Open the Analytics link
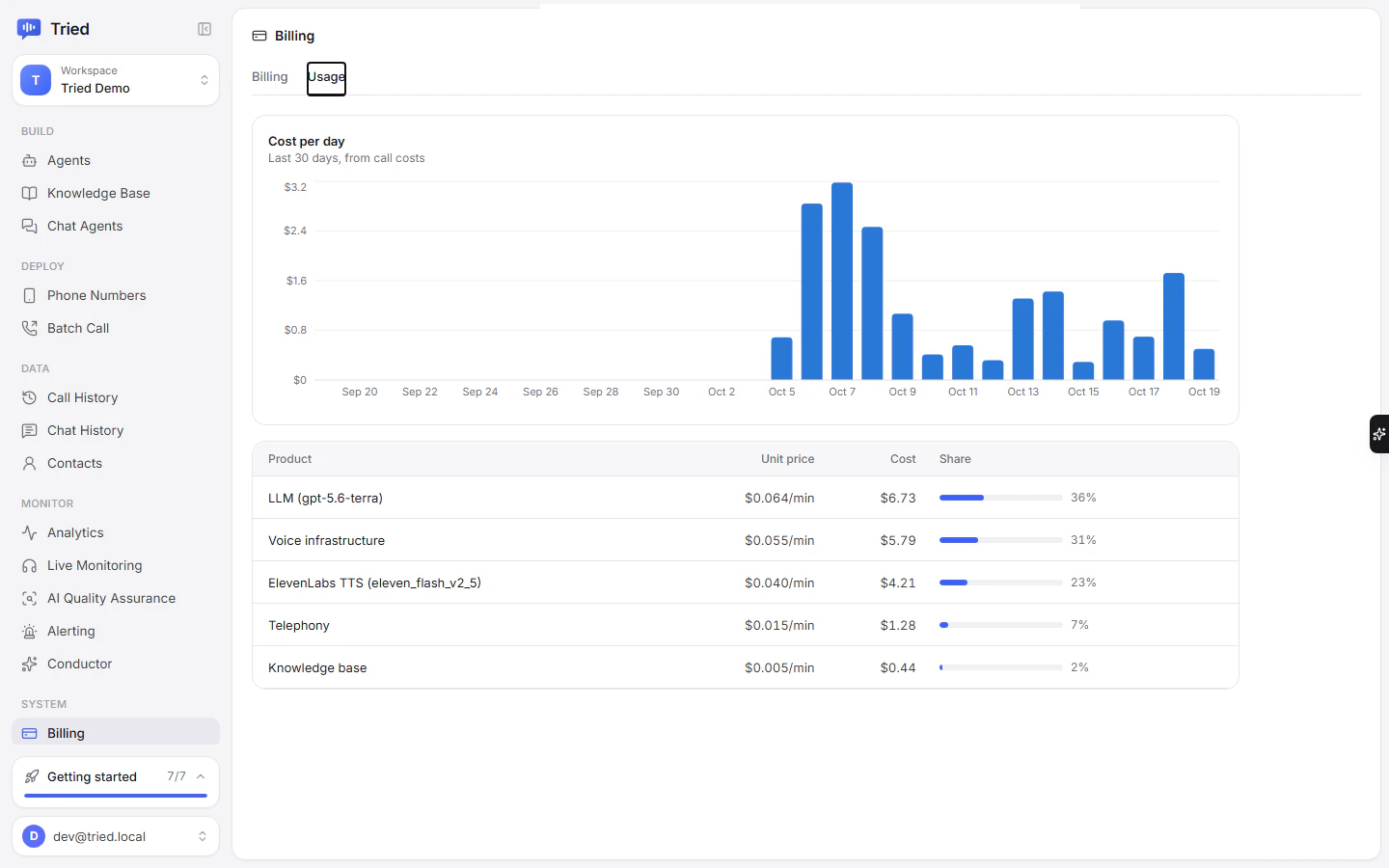Viewport: 1389px width, 868px height. (x=116, y=532)
